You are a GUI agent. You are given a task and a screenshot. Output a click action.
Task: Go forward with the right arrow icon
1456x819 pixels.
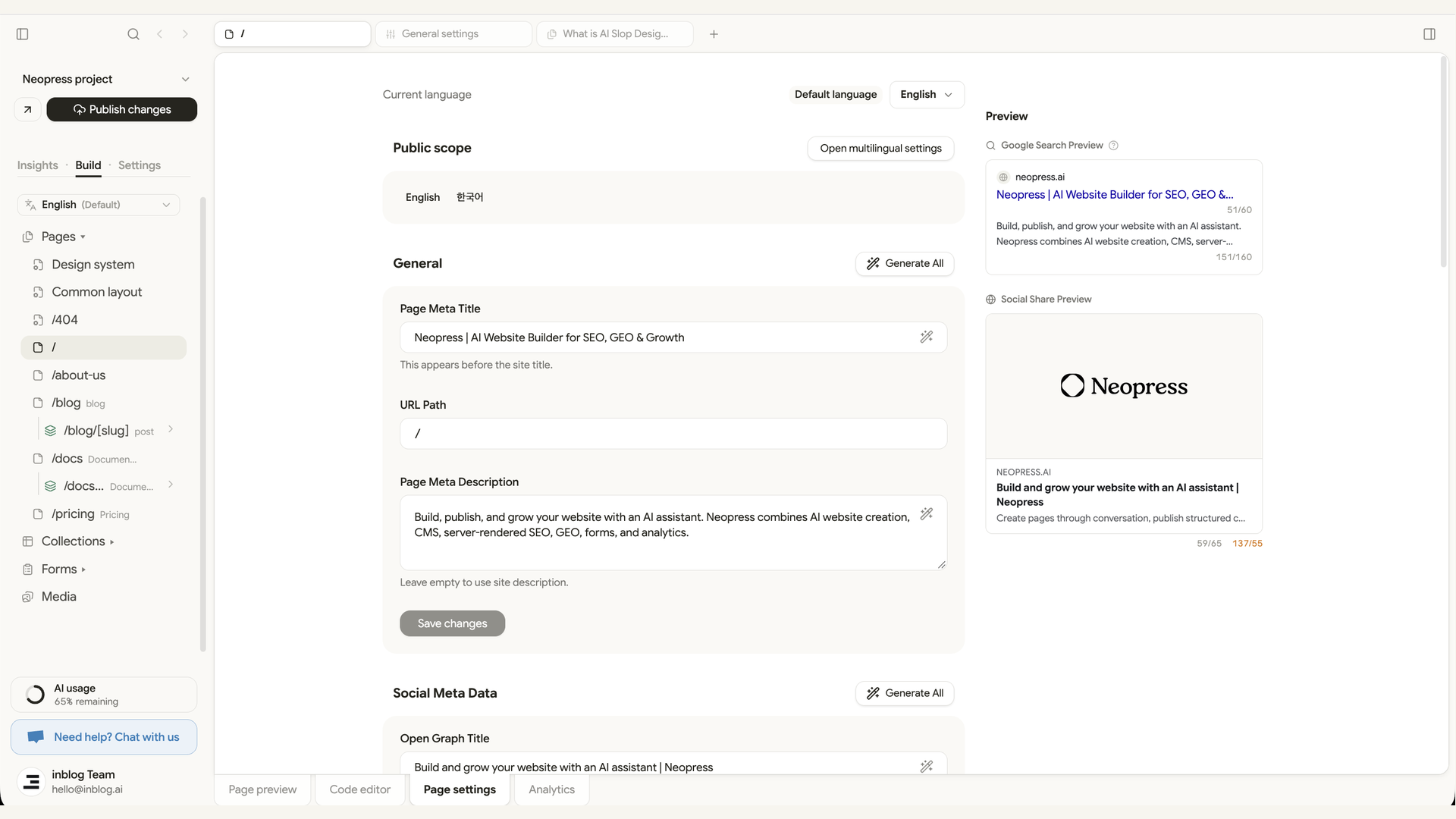pyautogui.click(x=185, y=34)
